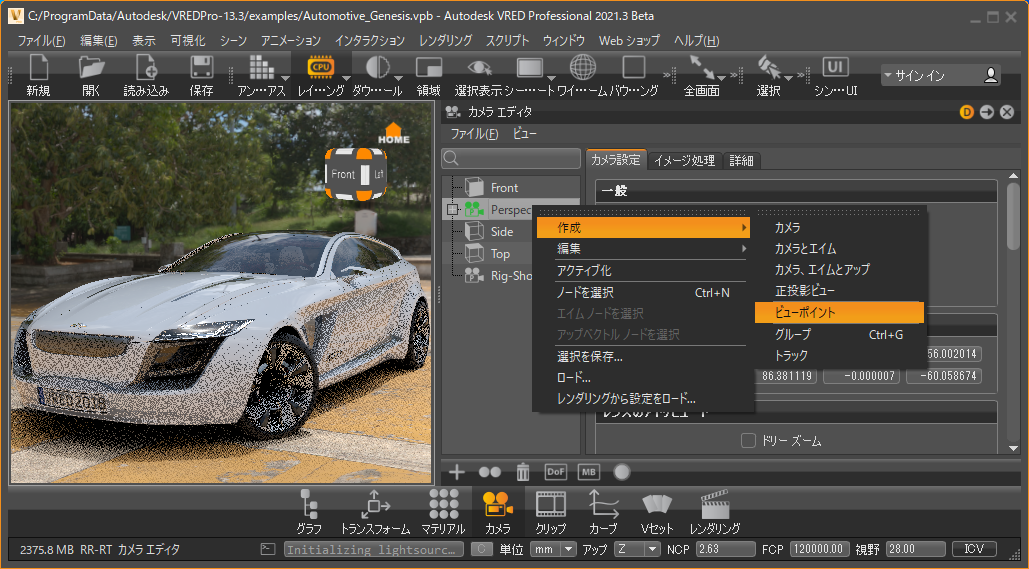Enable the Dolly Zoom (ドリー ズーム) checkbox

(x=748, y=441)
